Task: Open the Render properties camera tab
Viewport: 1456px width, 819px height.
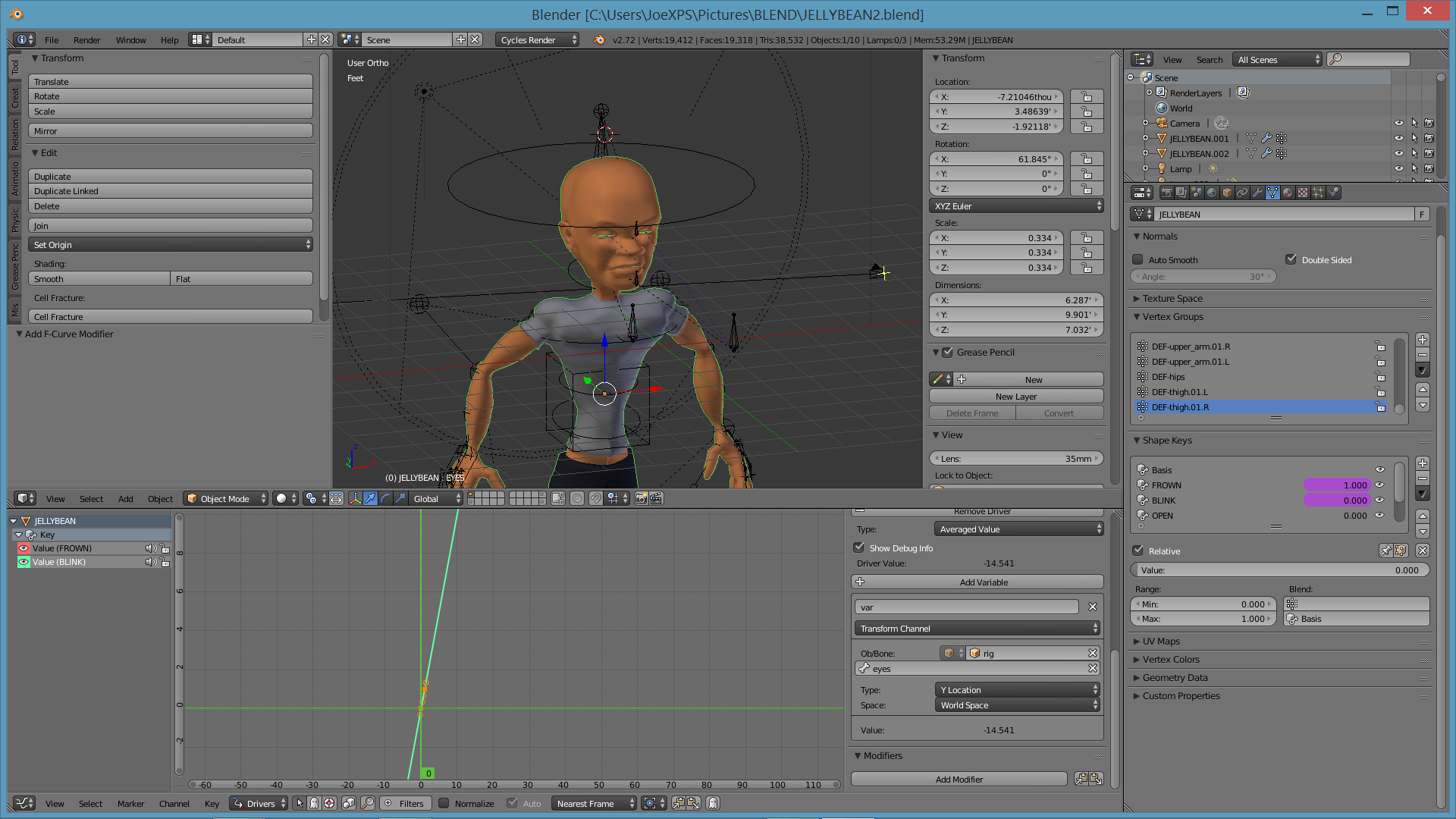Action: [x=1166, y=193]
